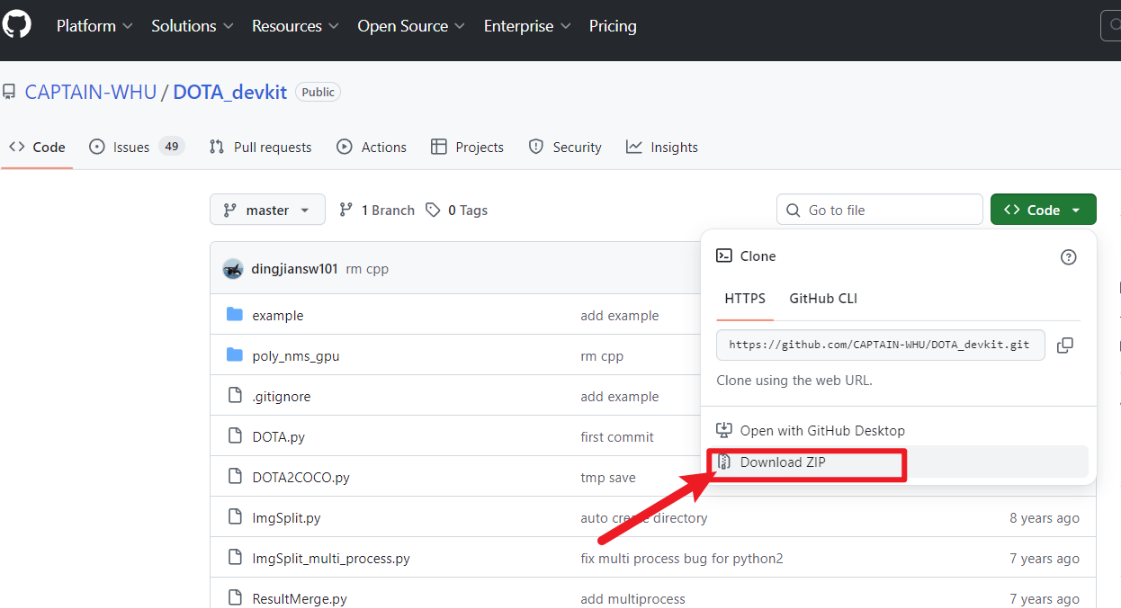This screenshot has width=1121, height=608.
Task: Open the add multiprocess commit link
Action: [x=633, y=599]
